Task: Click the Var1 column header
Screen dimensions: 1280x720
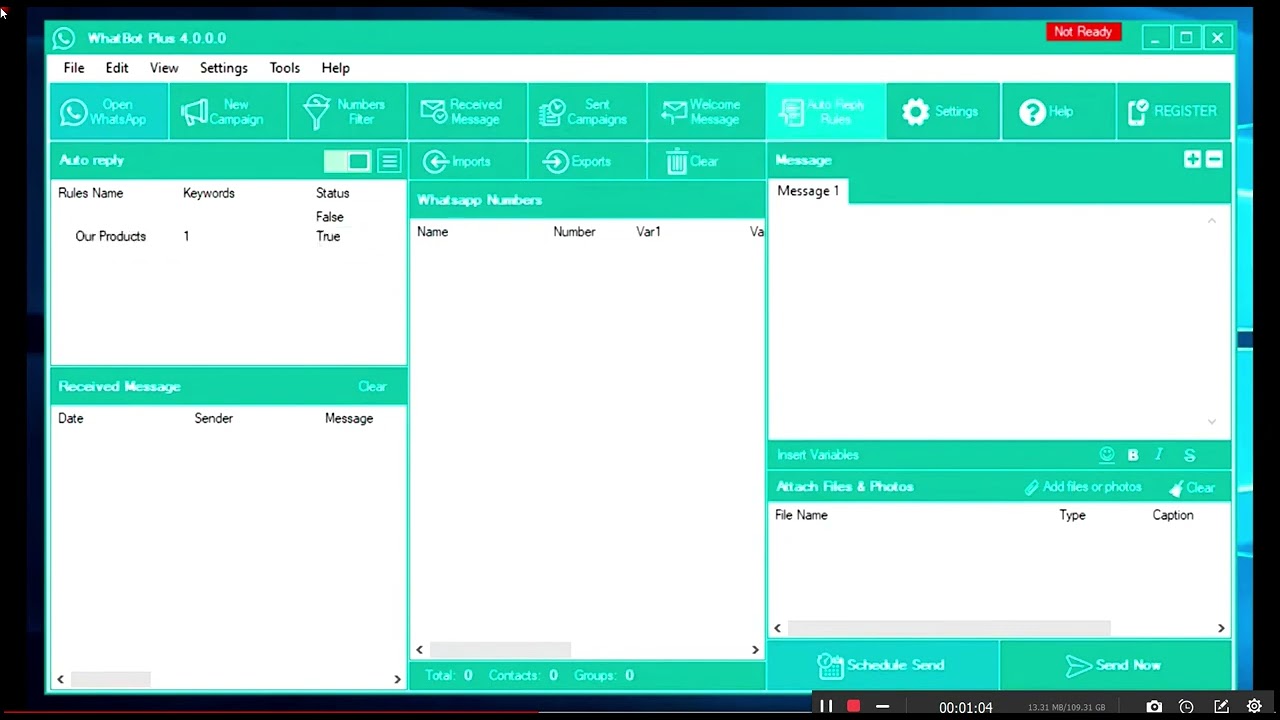Action: 648,232
